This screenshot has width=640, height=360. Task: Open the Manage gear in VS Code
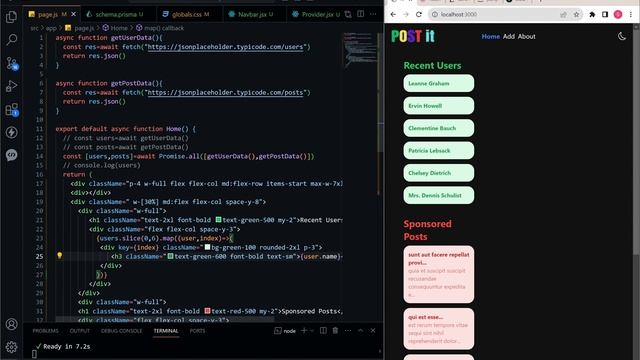point(11,347)
